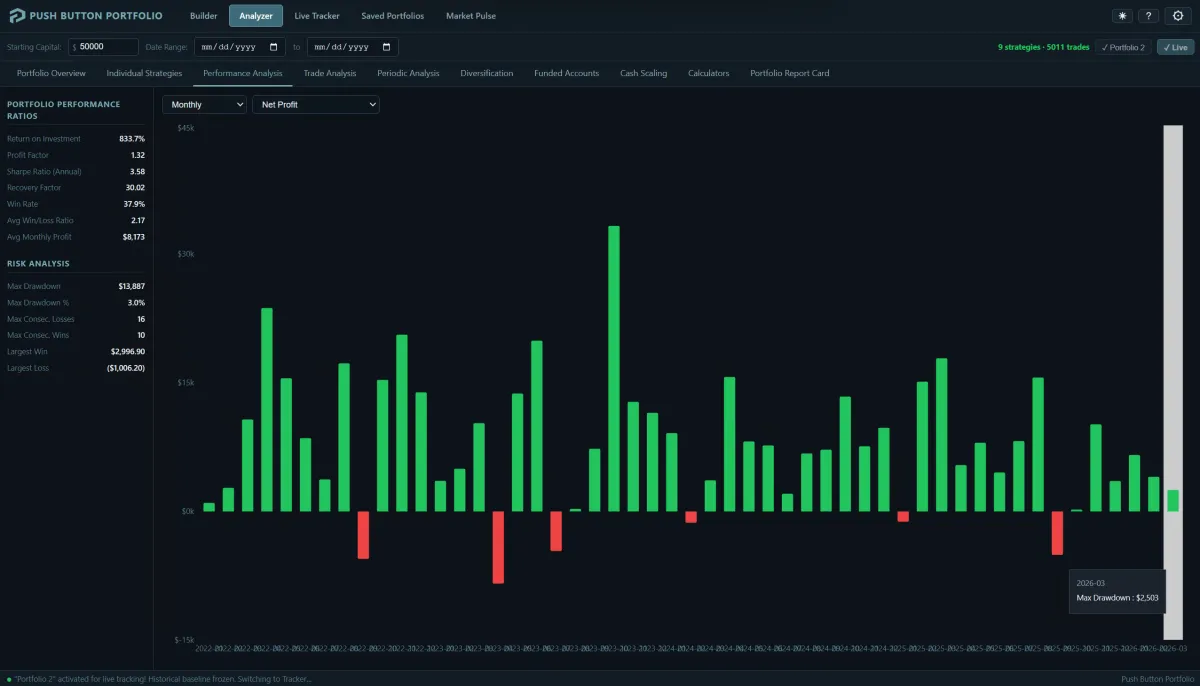This screenshot has height=686, width=1200.
Task: Click the 9 strategies 5011 trades link
Action: click(1043, 47)
